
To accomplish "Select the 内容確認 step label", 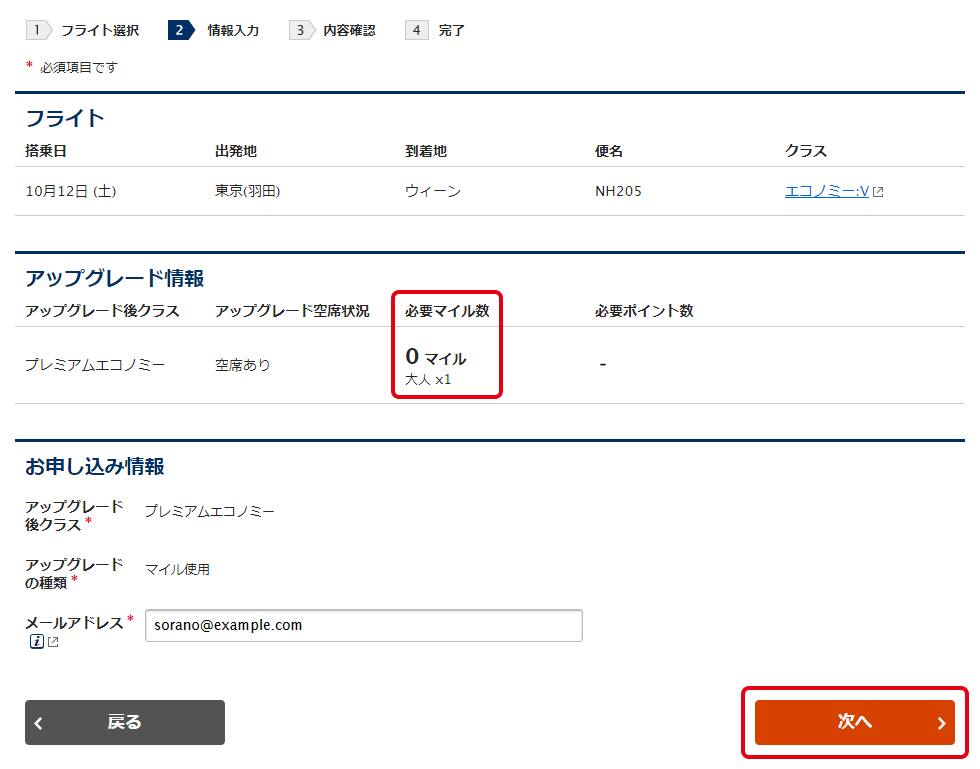I will point(349,30).
